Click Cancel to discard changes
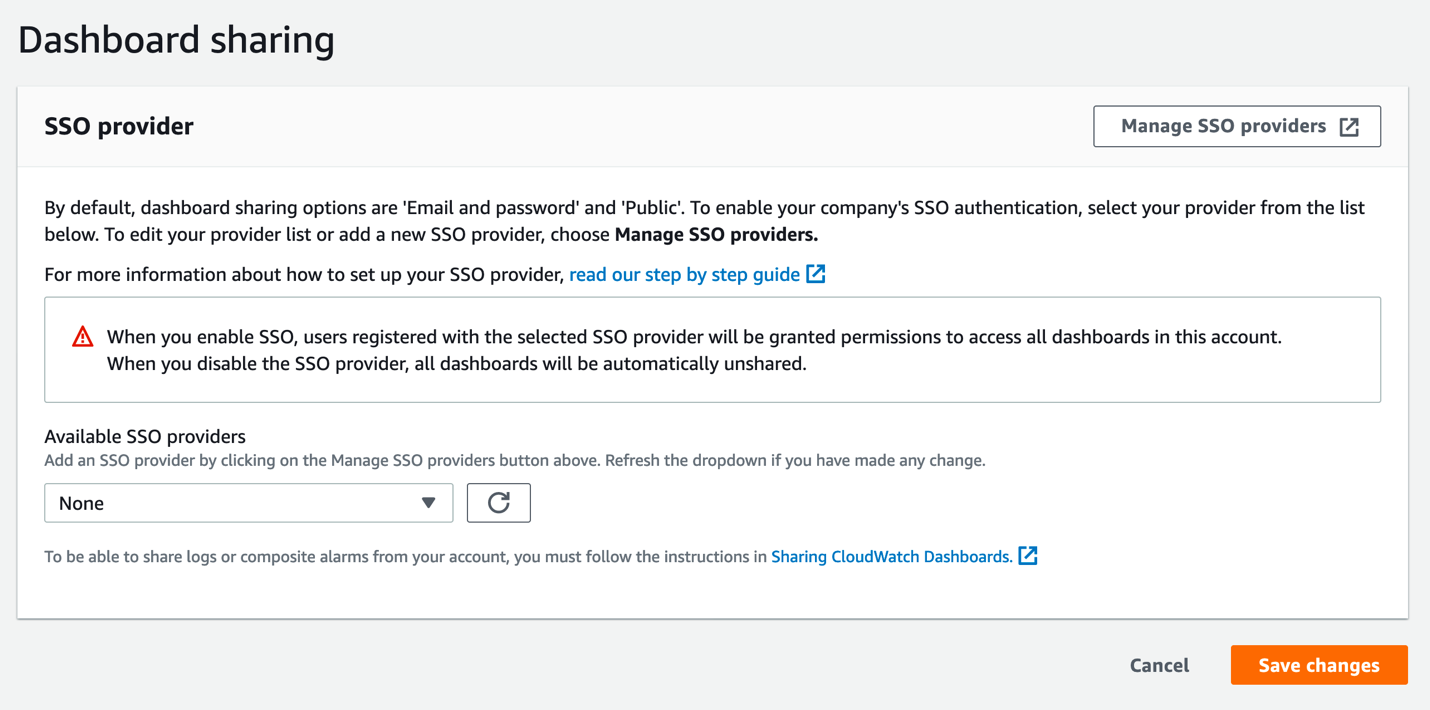 click(x=1159, y=664)
